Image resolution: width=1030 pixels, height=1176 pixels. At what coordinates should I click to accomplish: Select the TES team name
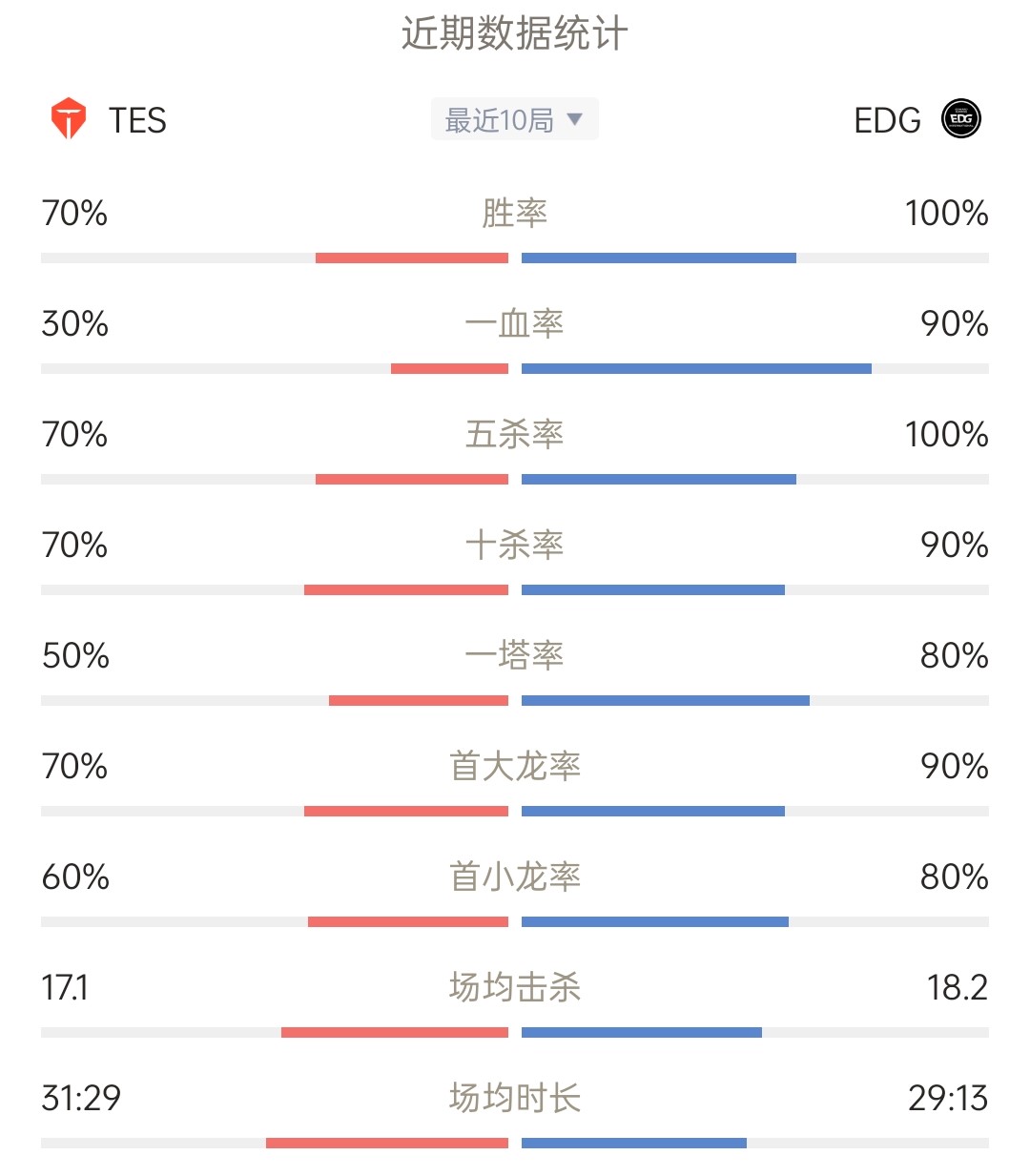click(137, 120)
